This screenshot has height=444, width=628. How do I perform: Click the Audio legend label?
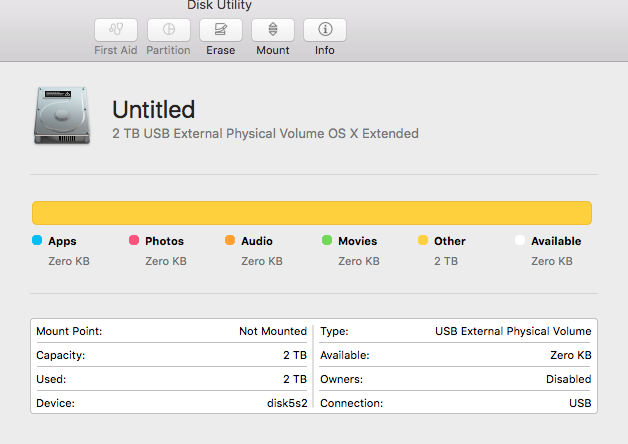click(257, 241)
